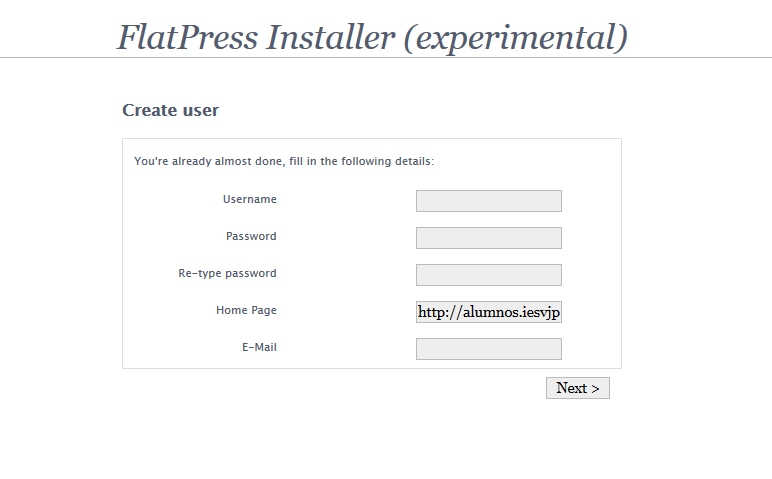Click the word "user" in the heading

pyautogui.click(x=200, y=111)
